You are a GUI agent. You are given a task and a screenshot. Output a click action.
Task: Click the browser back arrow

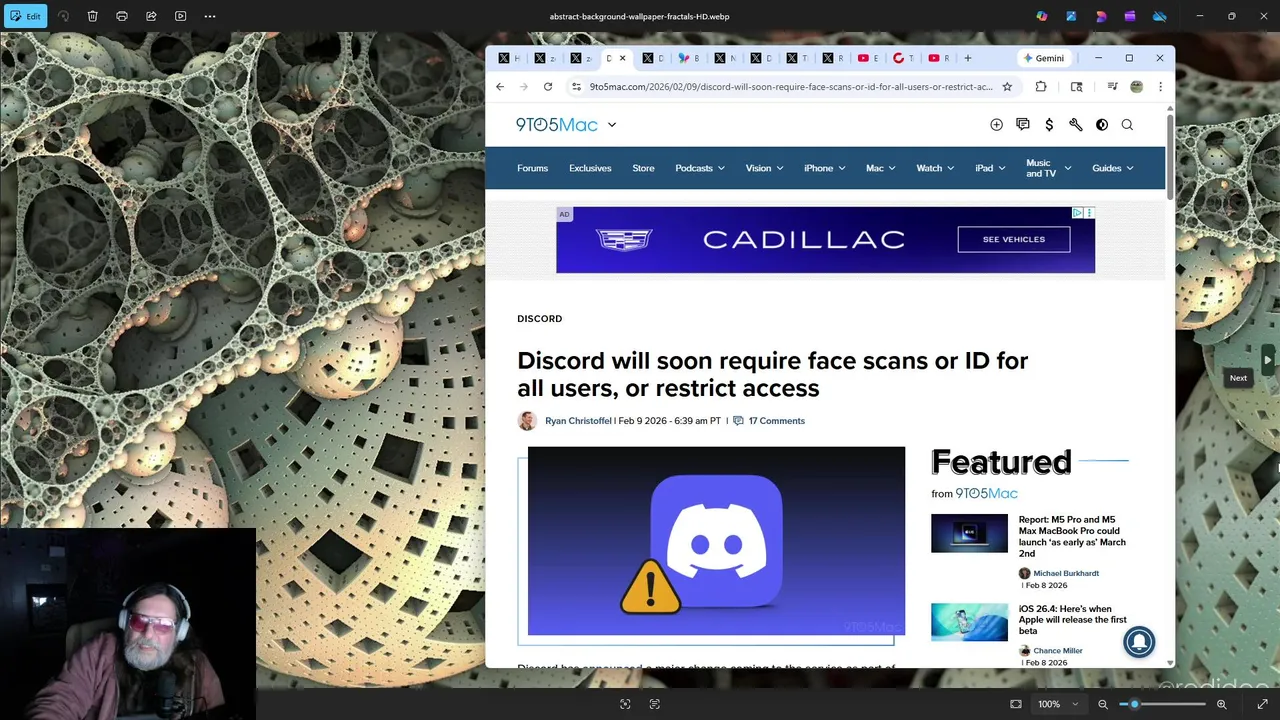click(x=500, y=87)
